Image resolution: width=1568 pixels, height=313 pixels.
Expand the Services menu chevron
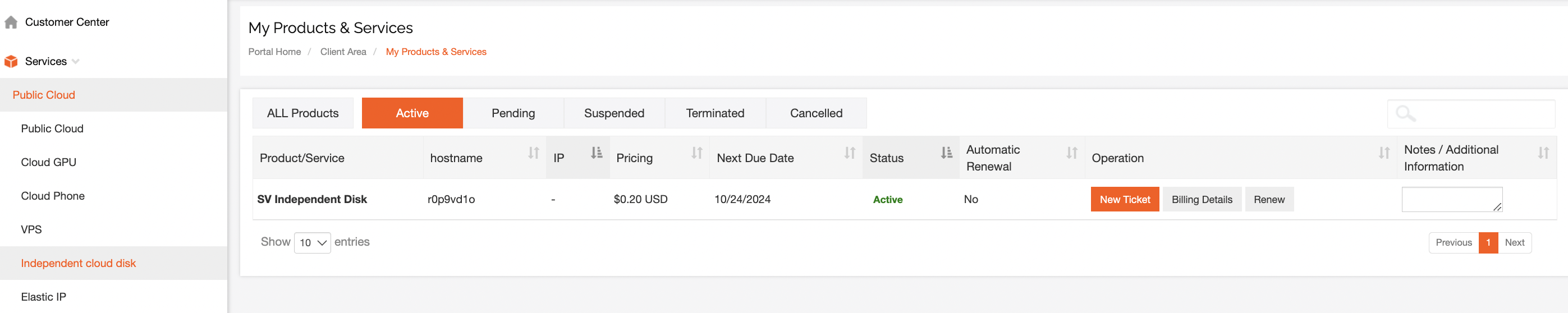75,62
